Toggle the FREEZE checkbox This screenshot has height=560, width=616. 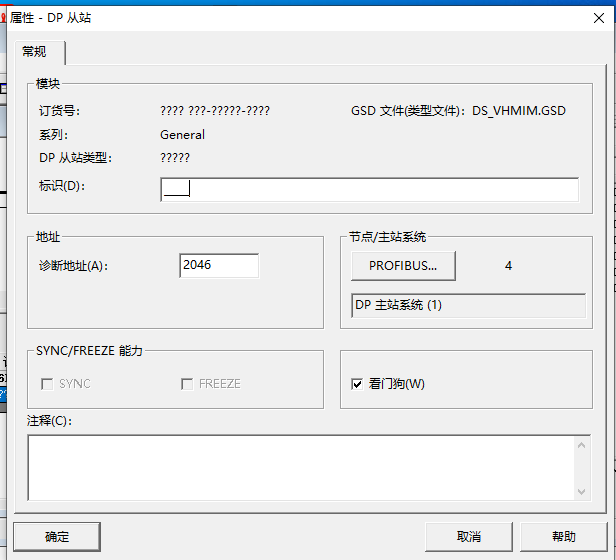(187, 384)
